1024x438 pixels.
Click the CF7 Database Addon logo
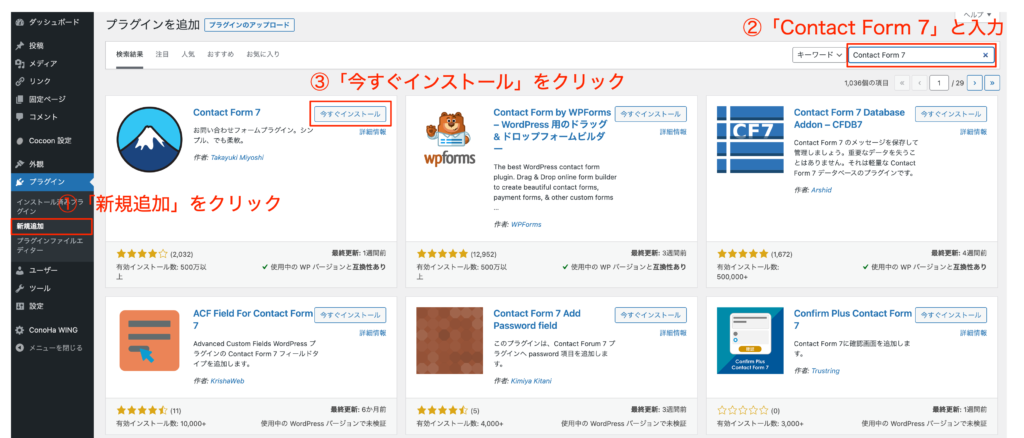tap(749, 138)
